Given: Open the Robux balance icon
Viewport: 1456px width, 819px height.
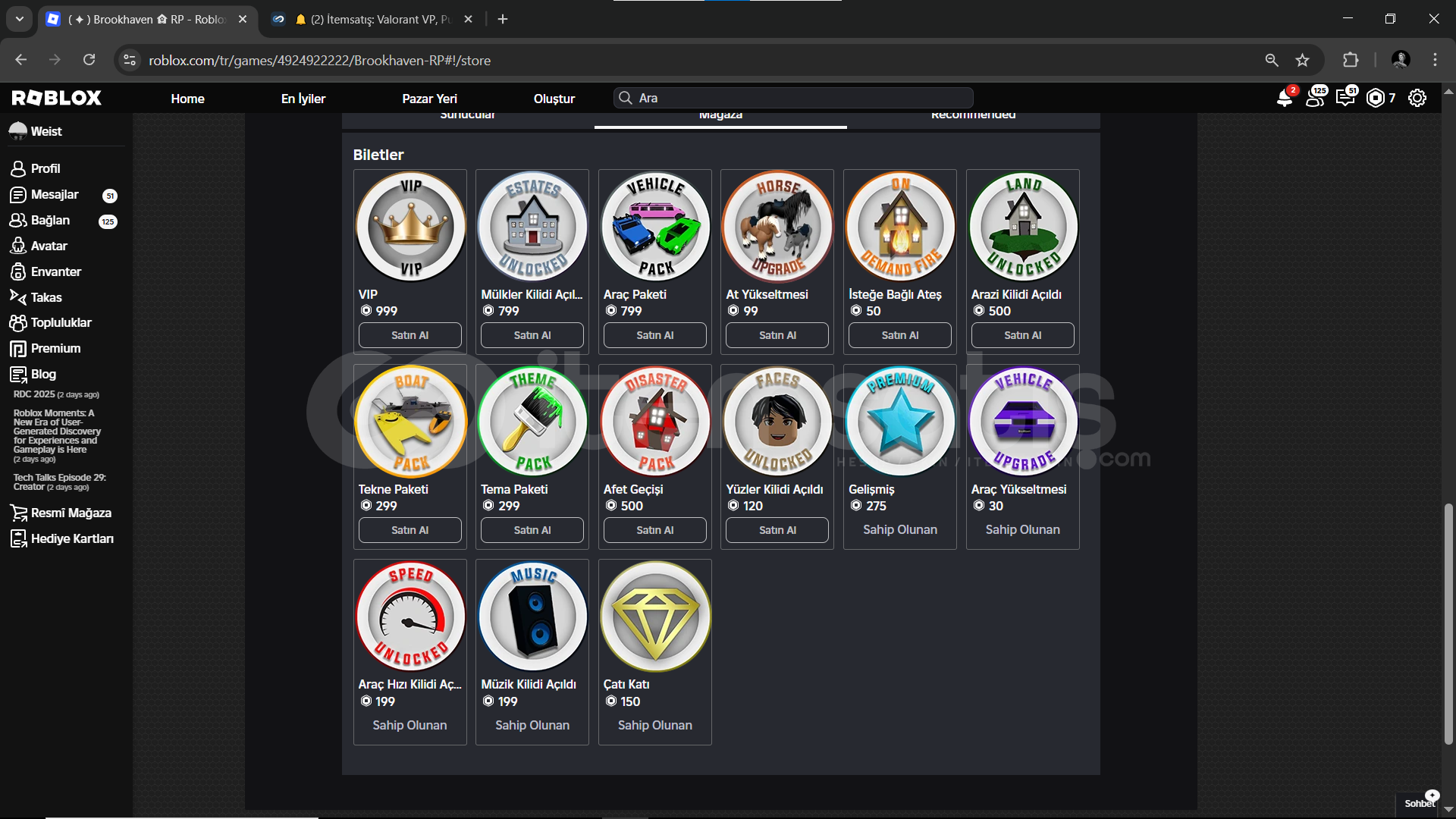Looking at the screenshot, I should pyautogui.click(x=1376, y=98).
